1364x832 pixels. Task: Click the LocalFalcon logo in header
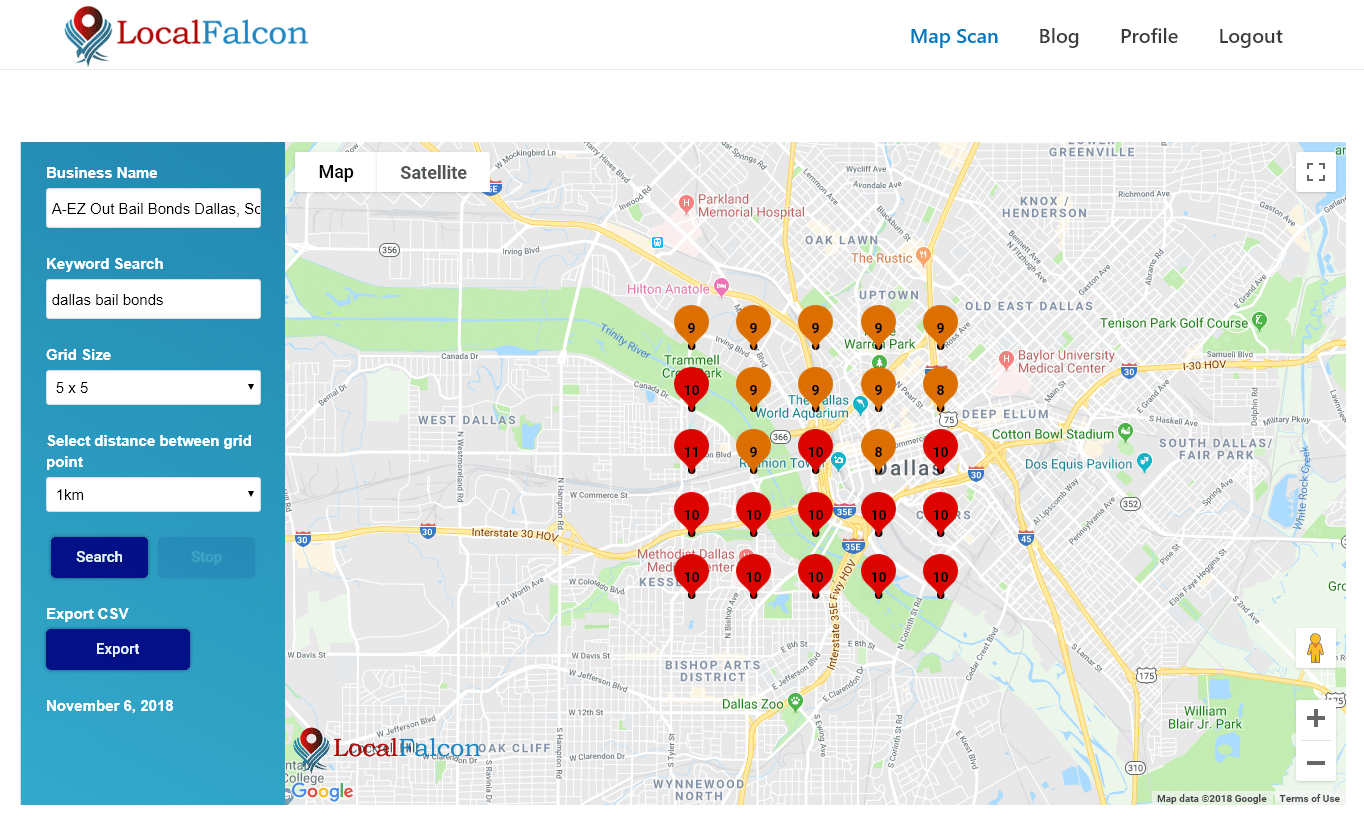click(186, 35)
